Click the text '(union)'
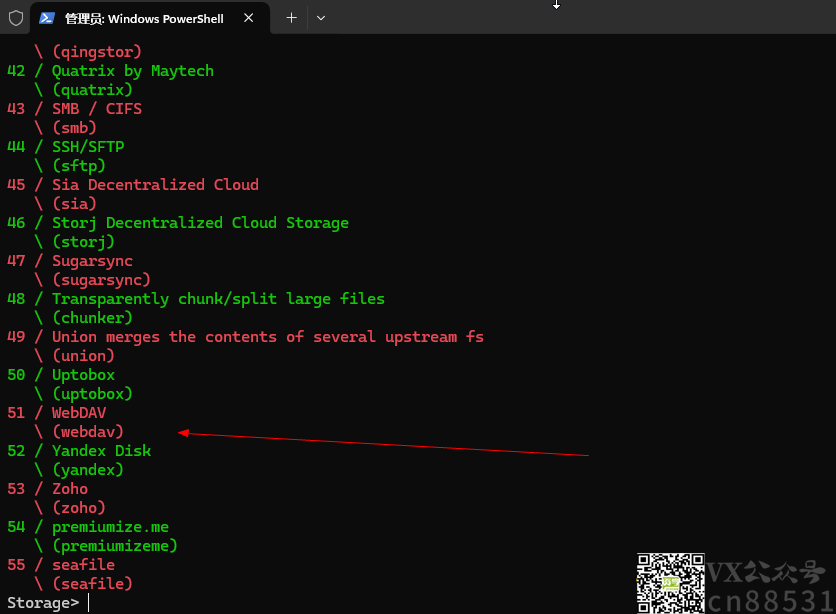 [83, 356]
